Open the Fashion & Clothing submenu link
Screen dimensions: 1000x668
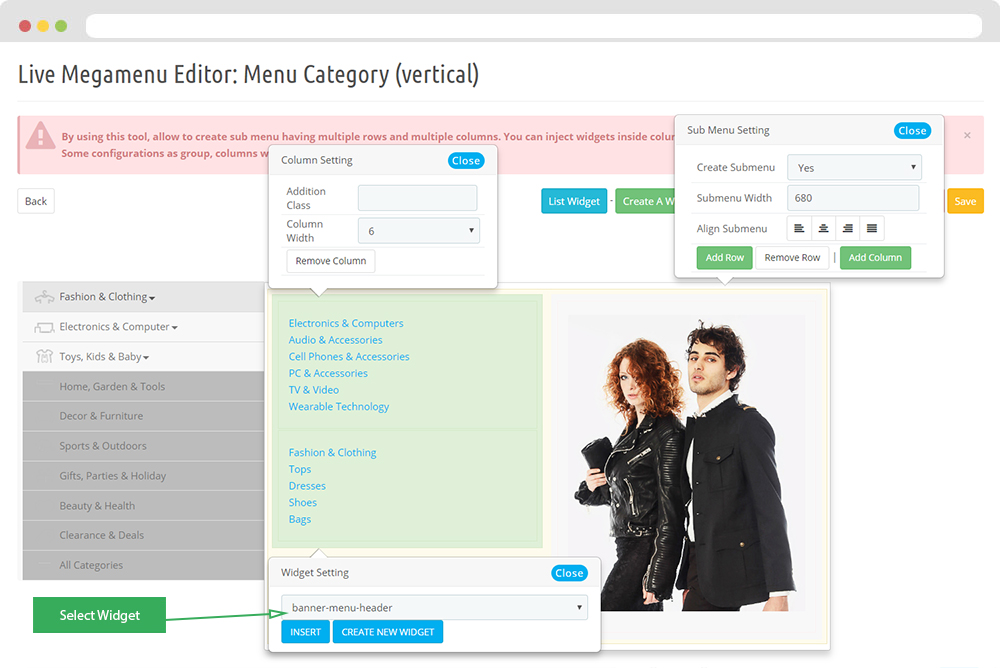(x=332, y=452)
